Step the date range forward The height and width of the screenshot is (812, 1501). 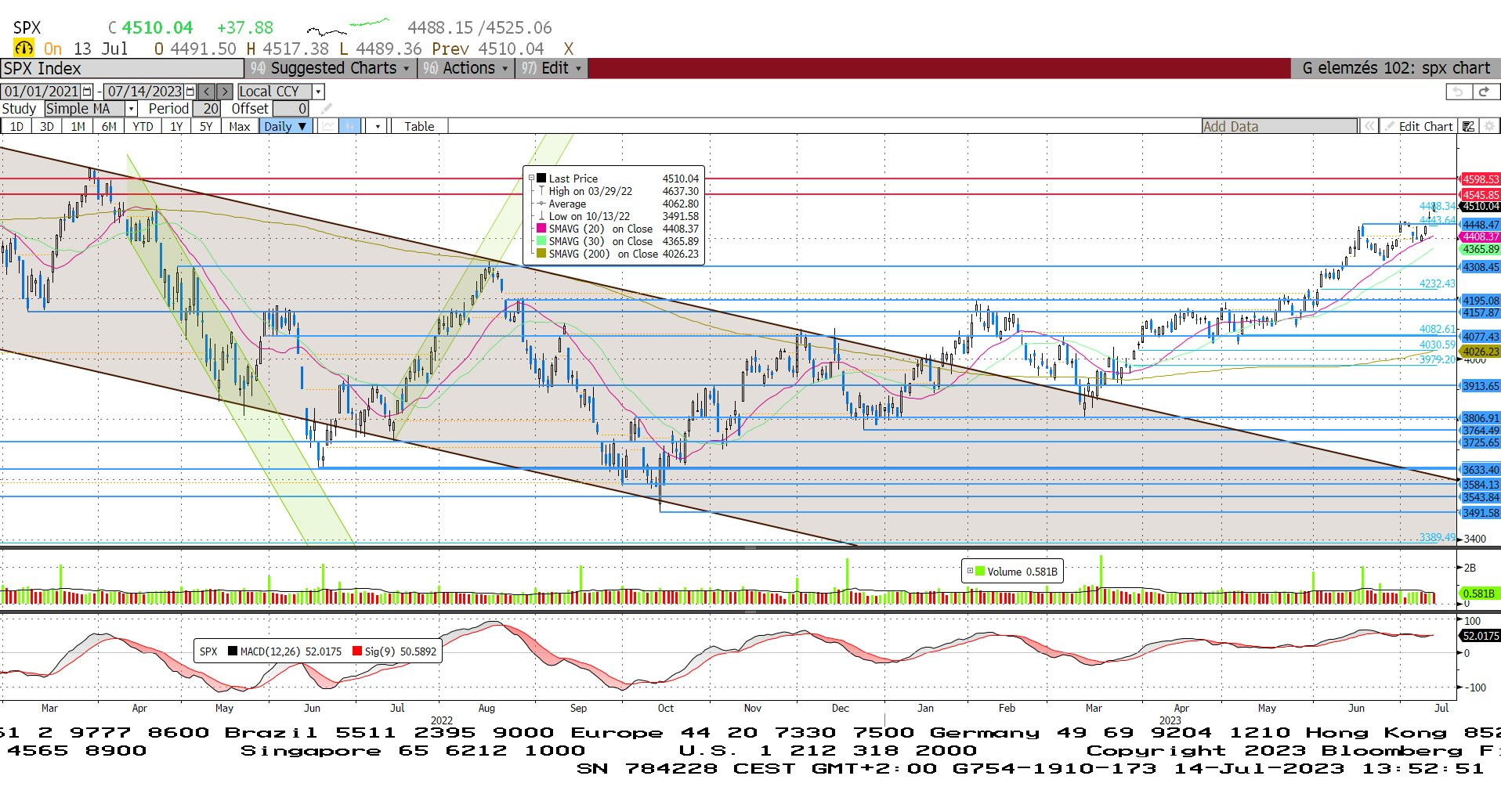pos(224,92)
